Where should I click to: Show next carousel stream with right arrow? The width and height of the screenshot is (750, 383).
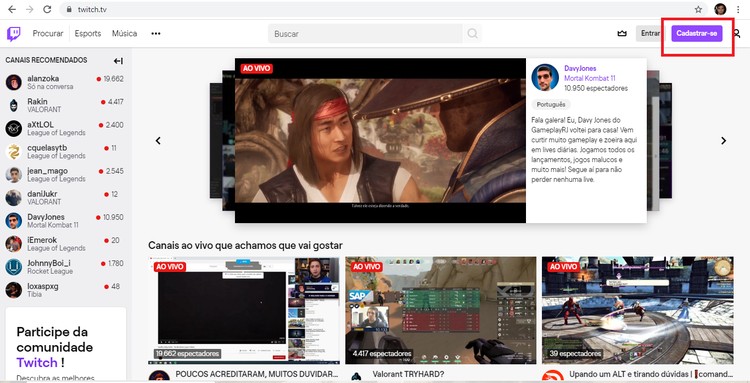[723, 141]
